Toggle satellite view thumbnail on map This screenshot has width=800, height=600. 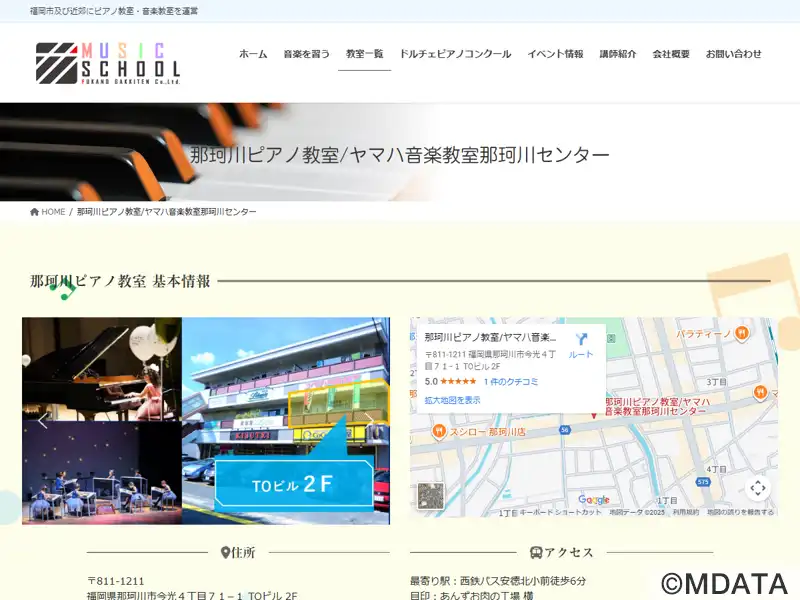(x=431, y=496)
